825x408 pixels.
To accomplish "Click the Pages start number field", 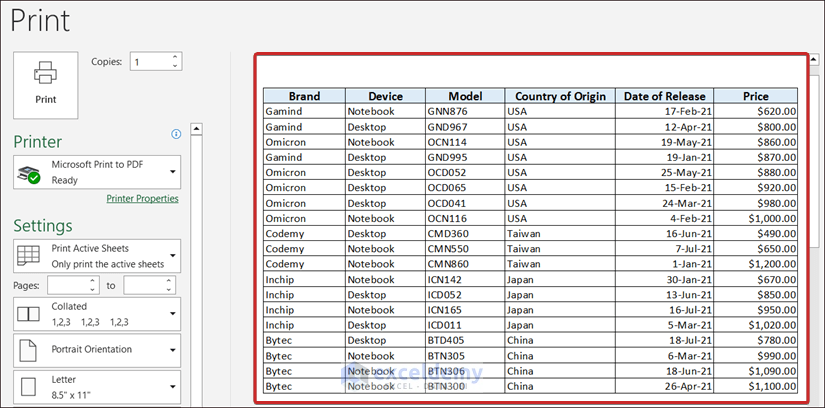I will tap(66, 285).
